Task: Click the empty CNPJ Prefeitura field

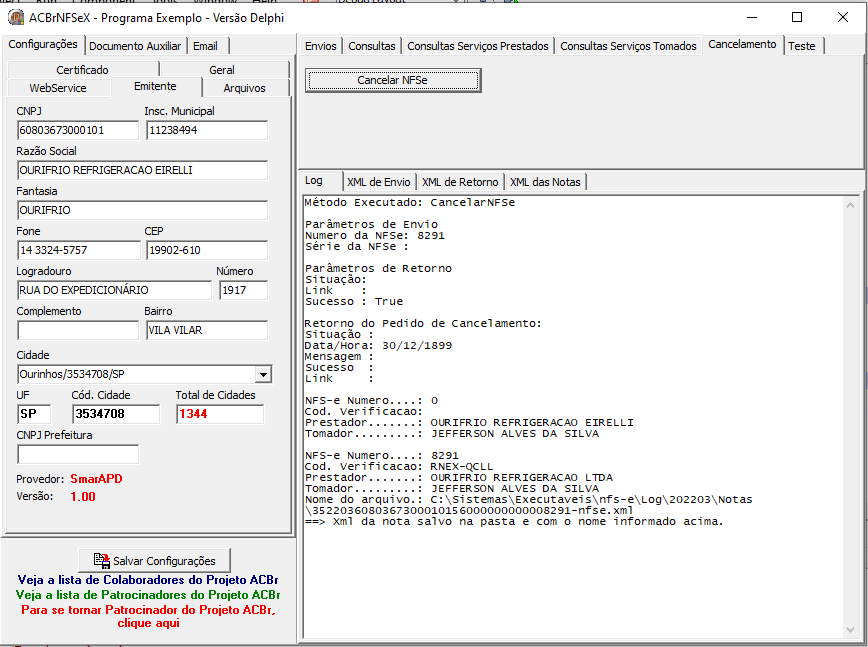Action: click(x=78, y=454)
